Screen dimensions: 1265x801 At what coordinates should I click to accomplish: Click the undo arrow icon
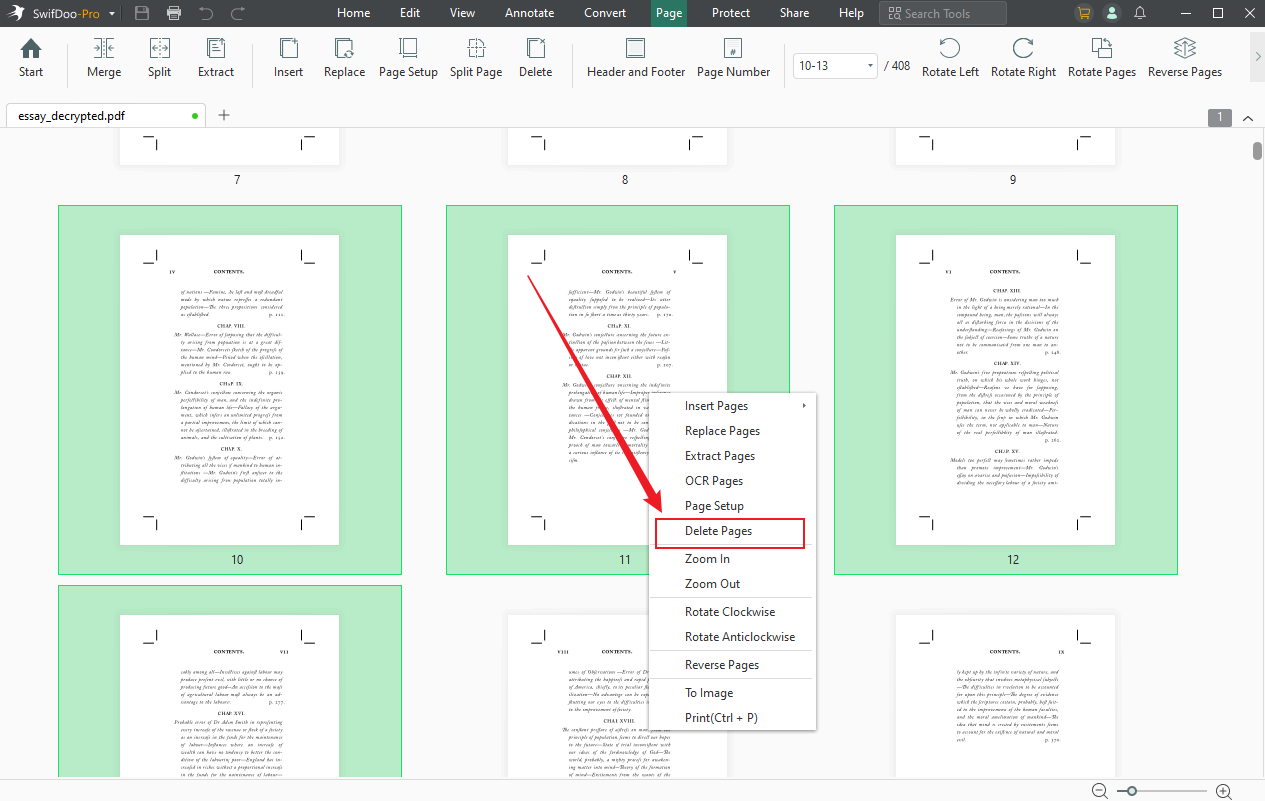[x=207, y=13]
